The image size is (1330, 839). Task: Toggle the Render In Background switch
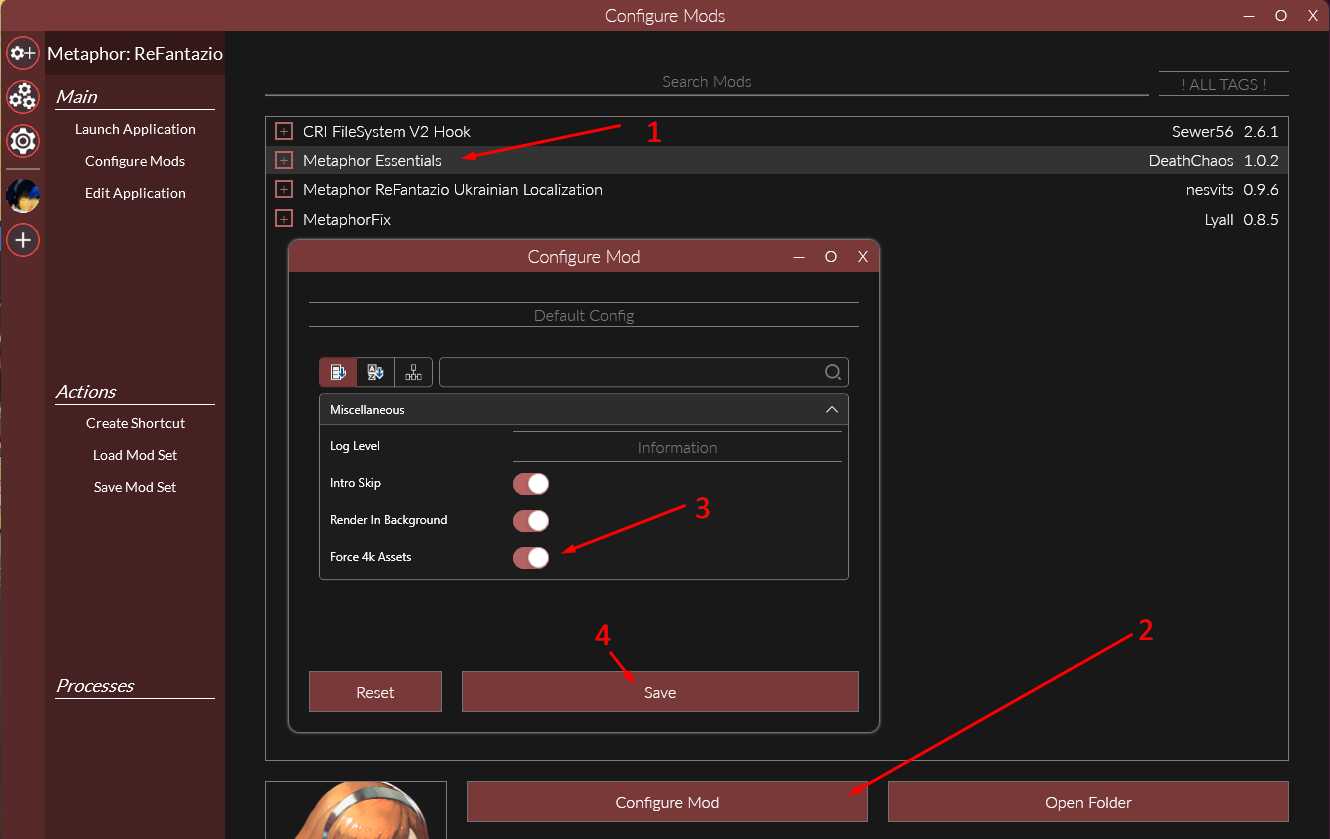531,521
